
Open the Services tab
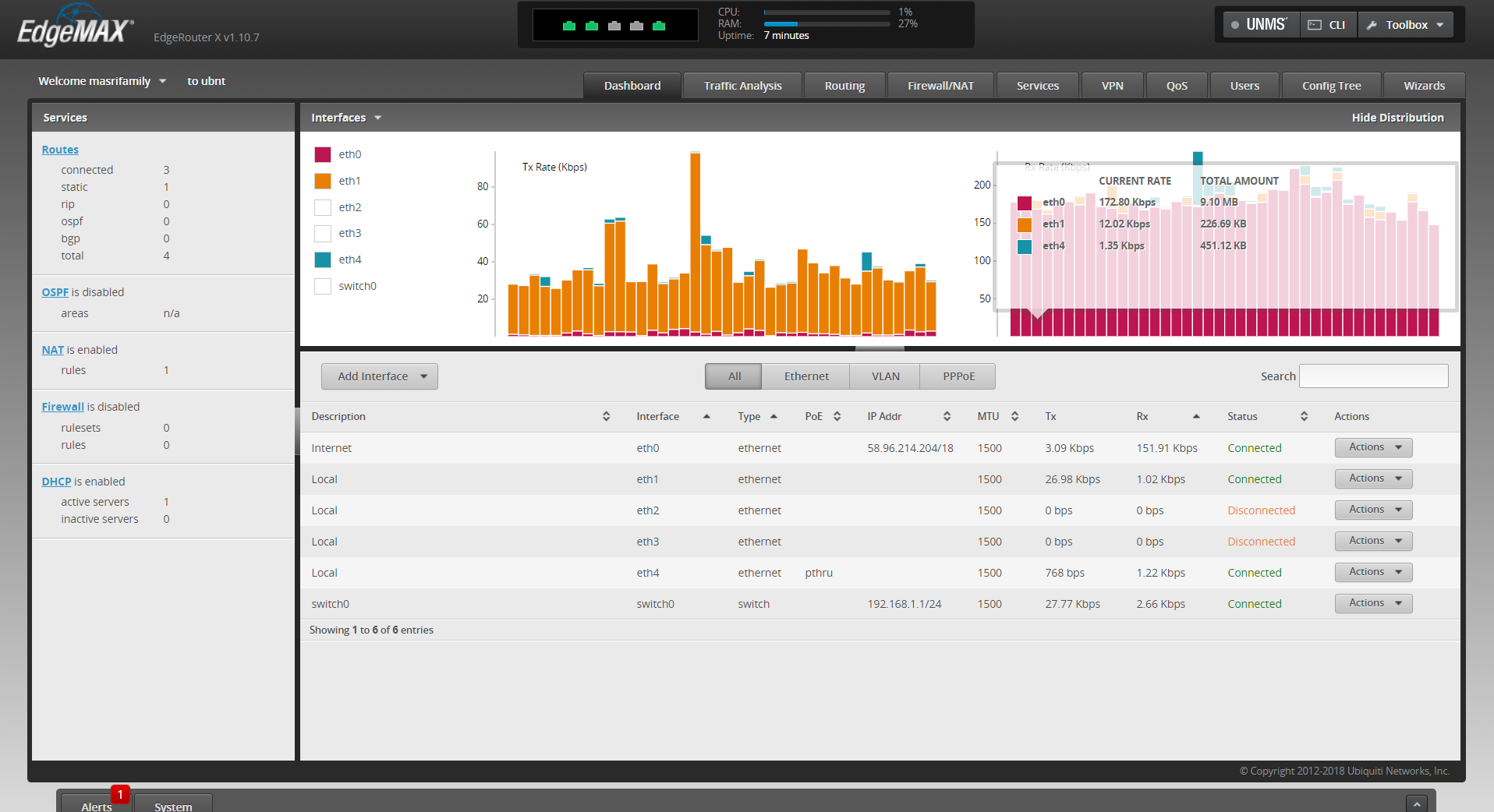pos(1038,86)
